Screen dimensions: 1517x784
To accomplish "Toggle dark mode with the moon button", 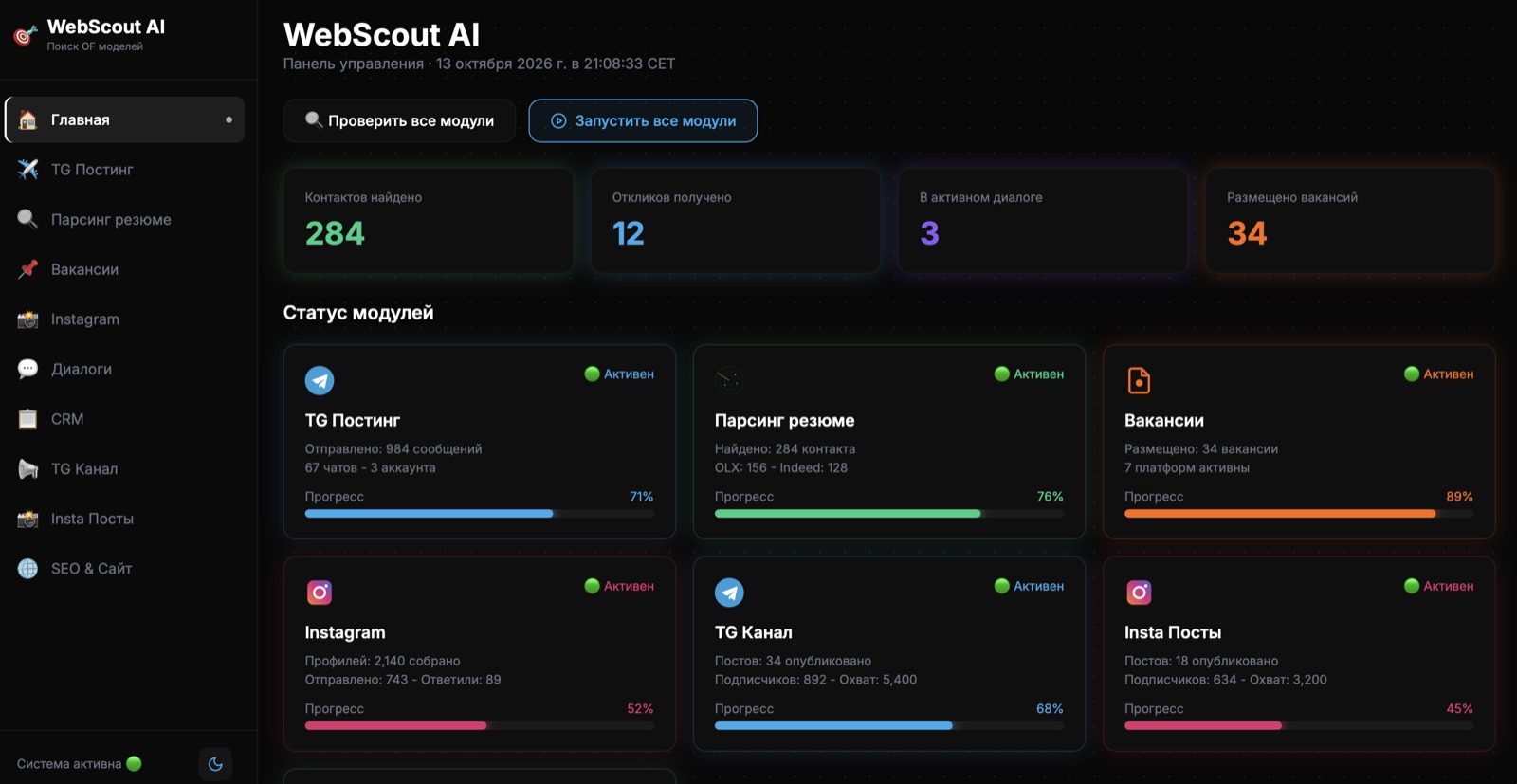I will tap(215, 764).
